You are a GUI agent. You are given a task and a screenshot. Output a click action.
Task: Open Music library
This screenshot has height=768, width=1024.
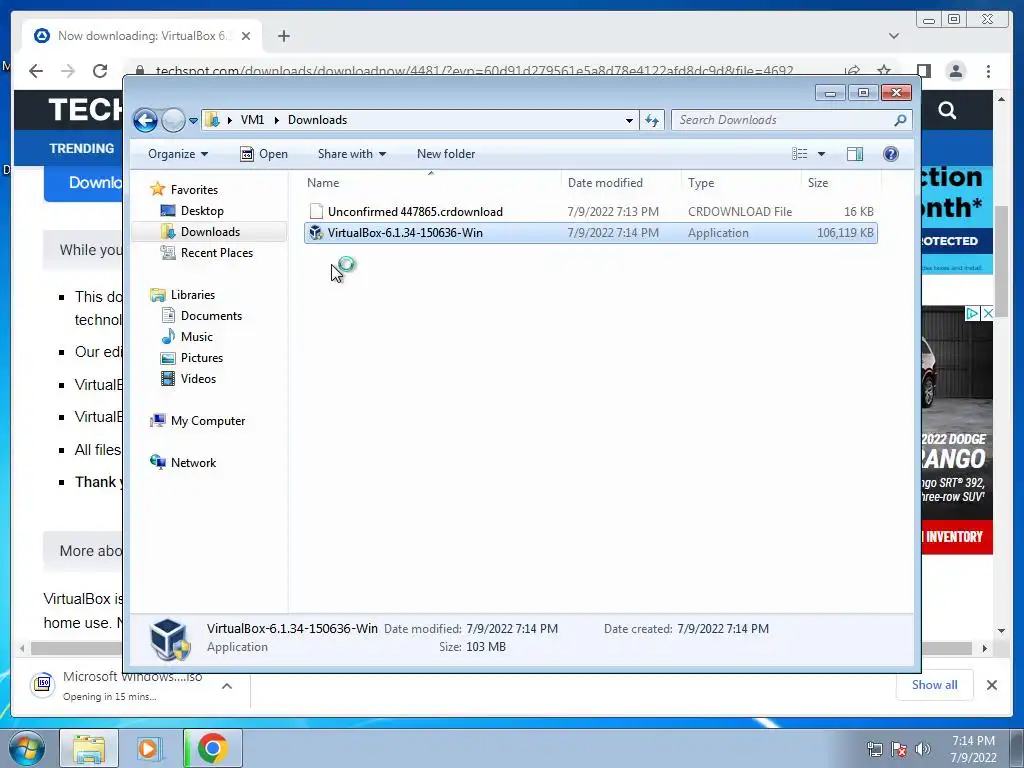tap(197, 337)
